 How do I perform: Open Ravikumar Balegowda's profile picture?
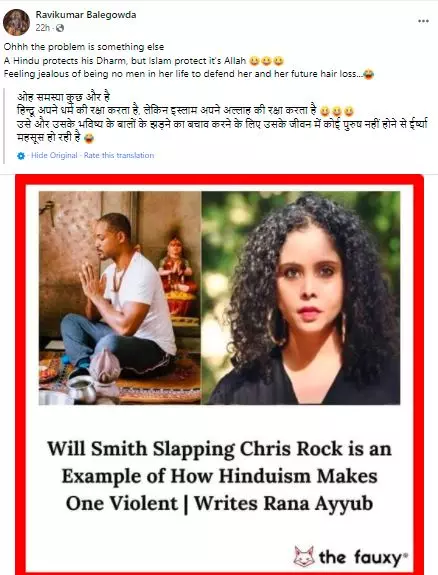pos(17,22)
